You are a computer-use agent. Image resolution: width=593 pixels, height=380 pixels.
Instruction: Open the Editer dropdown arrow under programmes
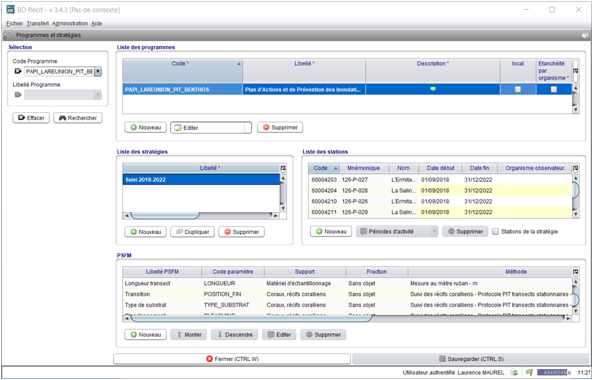(x=247, y=127)
